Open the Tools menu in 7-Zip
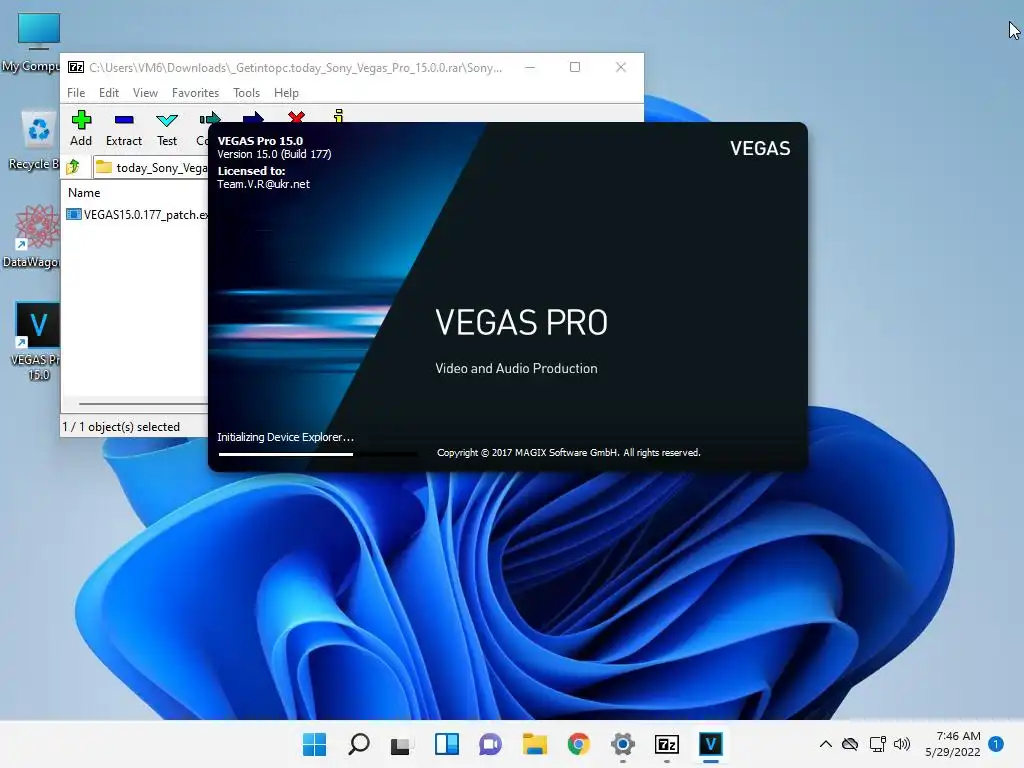 pos(246,93)
